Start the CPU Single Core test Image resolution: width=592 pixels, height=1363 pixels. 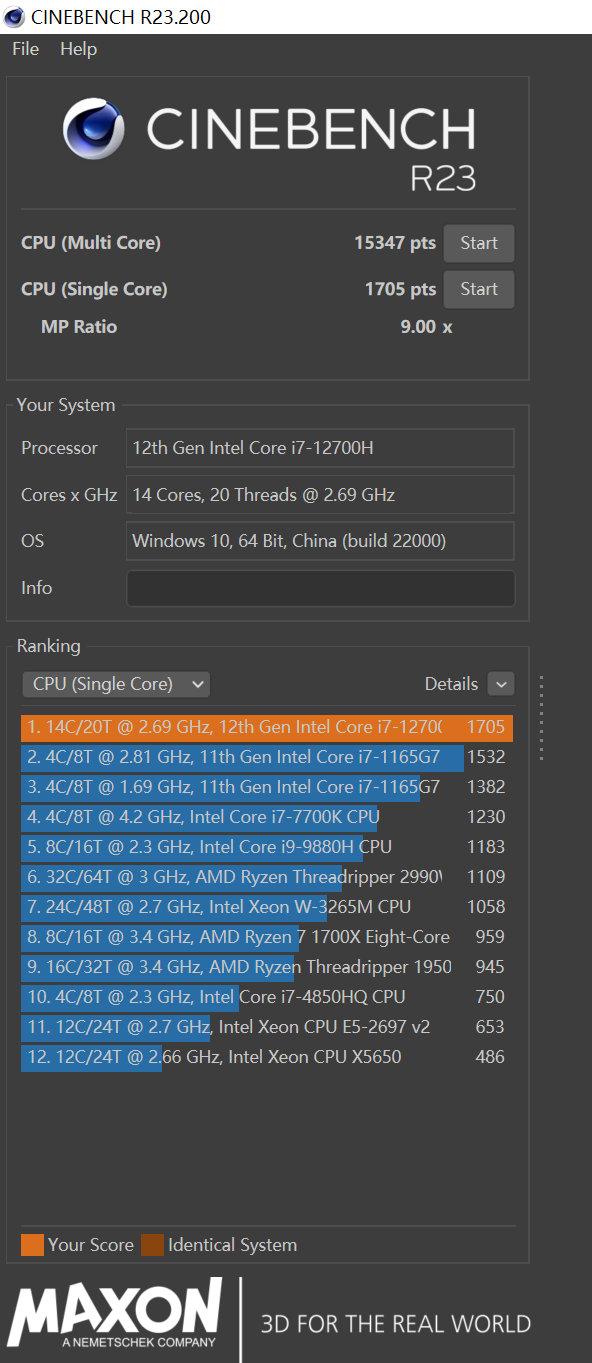478,289
